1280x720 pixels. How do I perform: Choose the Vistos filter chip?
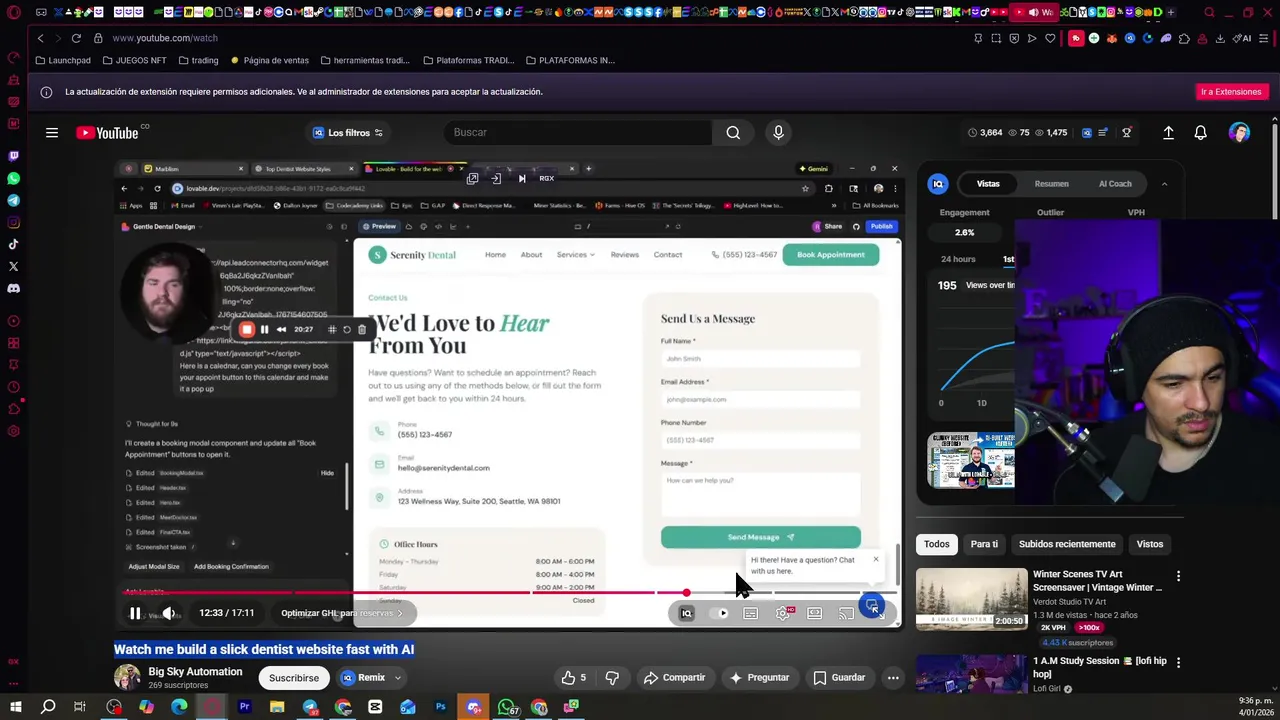pos(1150,544)
